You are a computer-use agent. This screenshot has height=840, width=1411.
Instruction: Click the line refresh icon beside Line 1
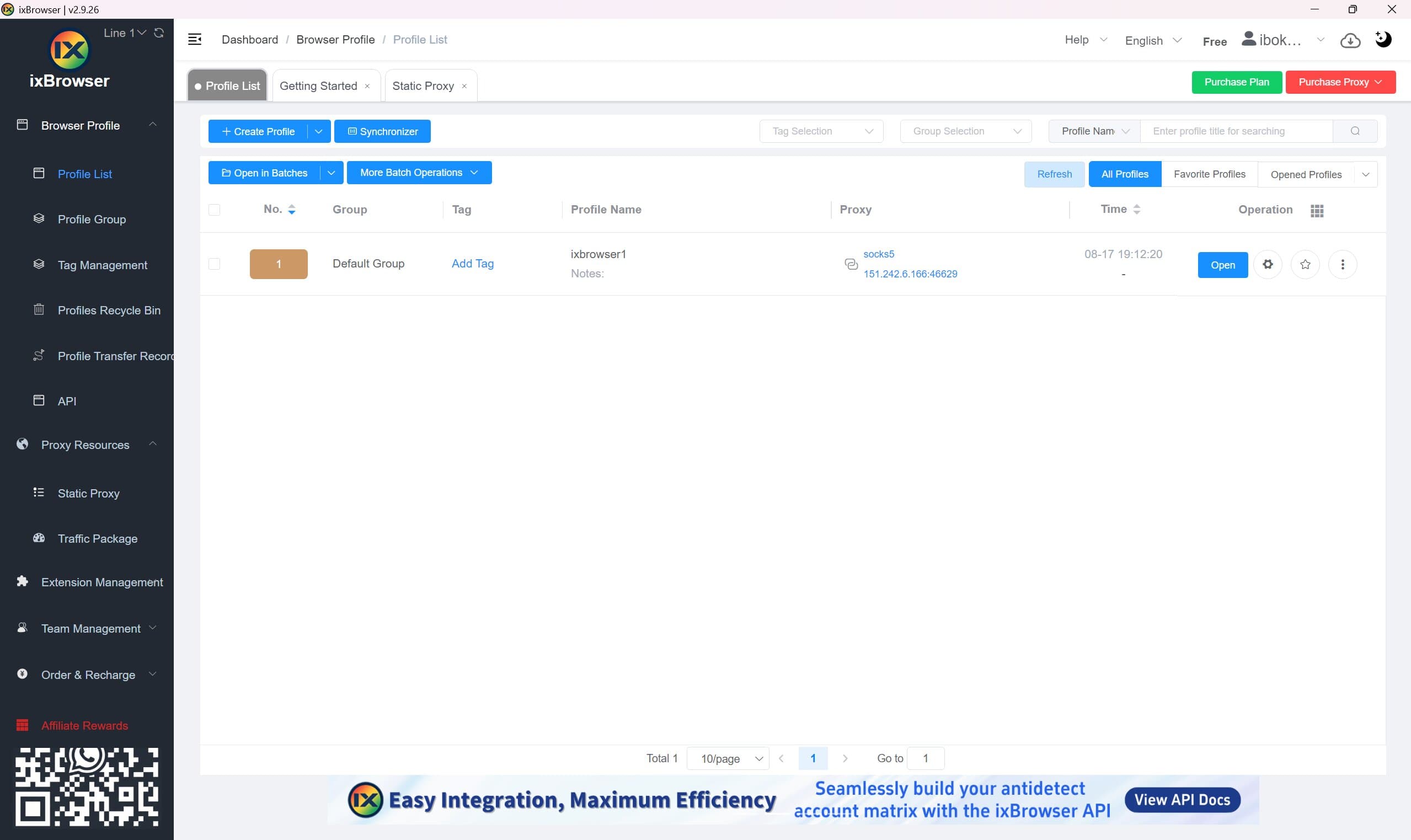point(159,33)
